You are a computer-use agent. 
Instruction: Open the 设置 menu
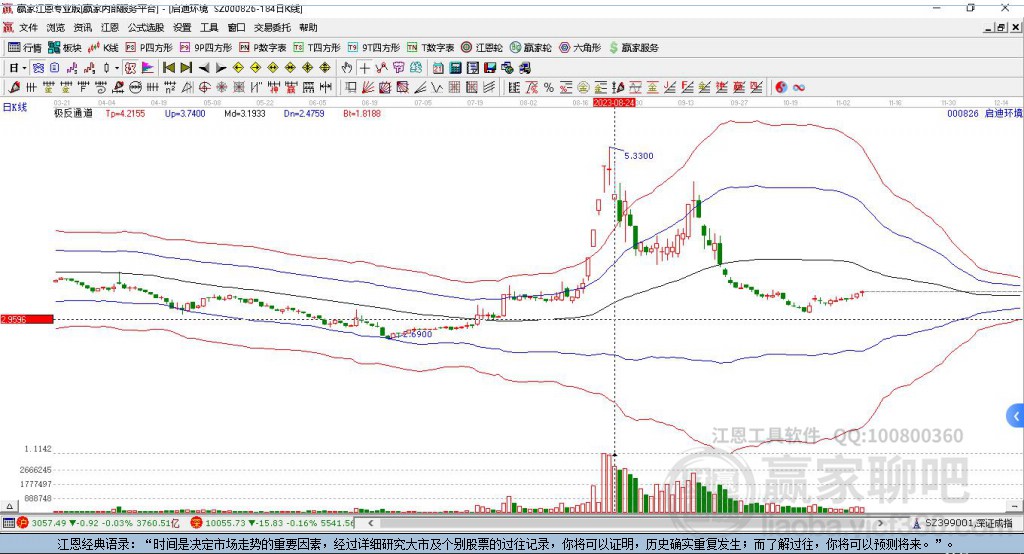pyautogui.click(x=182, y=27)
